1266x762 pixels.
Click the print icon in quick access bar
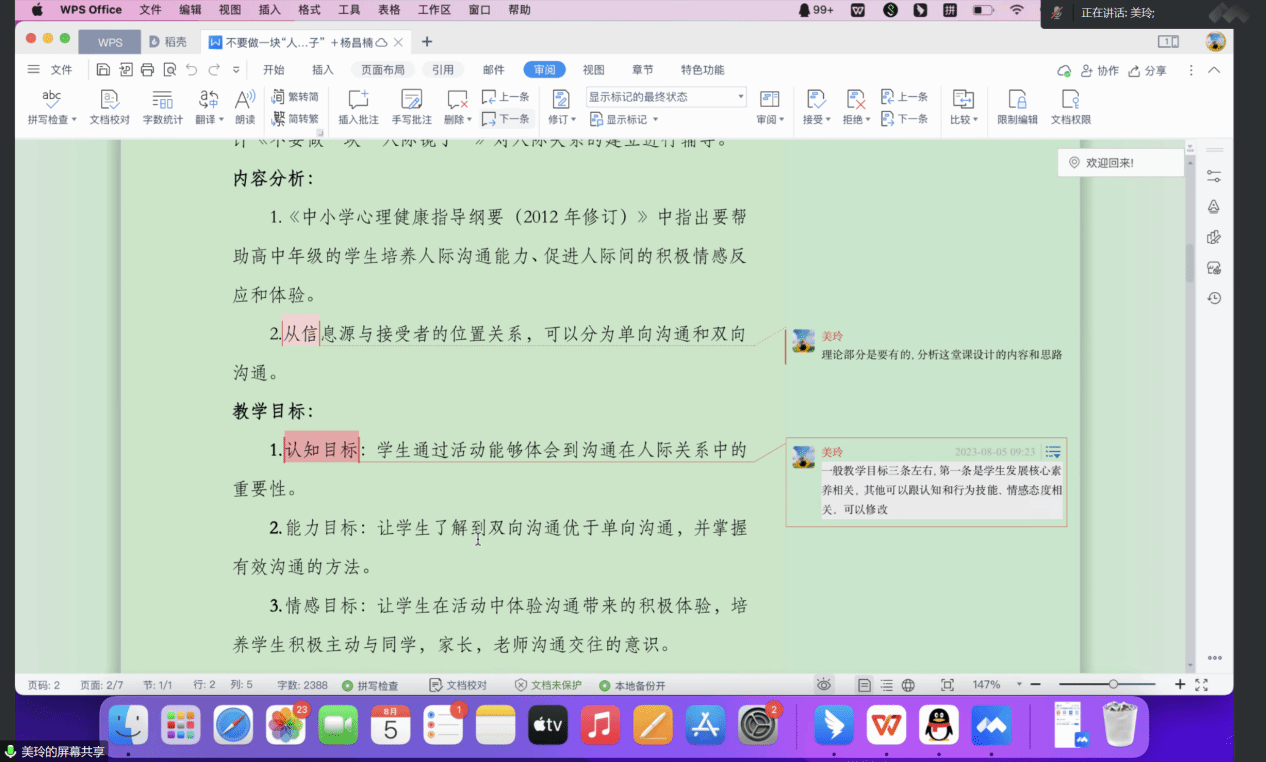click(x=148, y=70)
